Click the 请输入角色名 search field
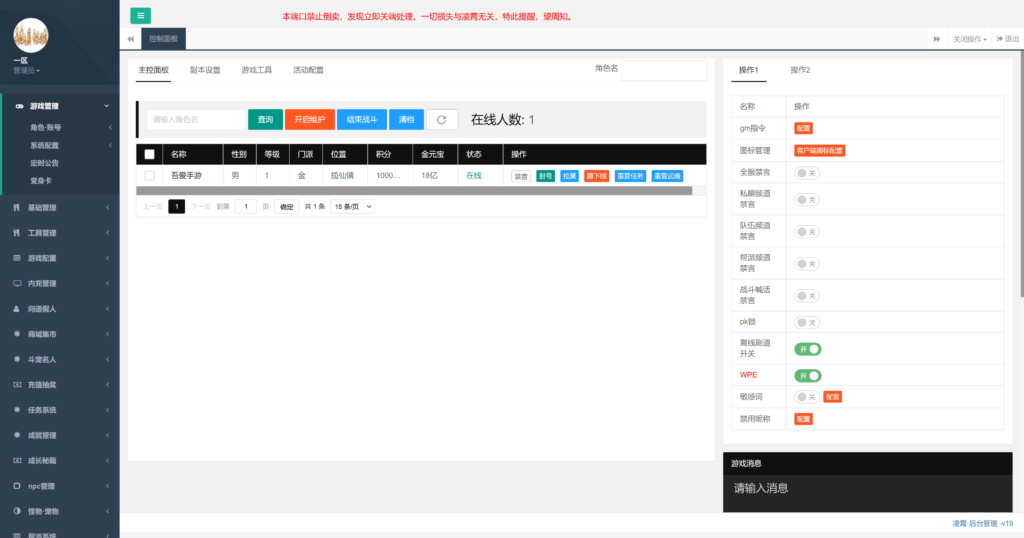1024x538 pixels. point(196,119)
